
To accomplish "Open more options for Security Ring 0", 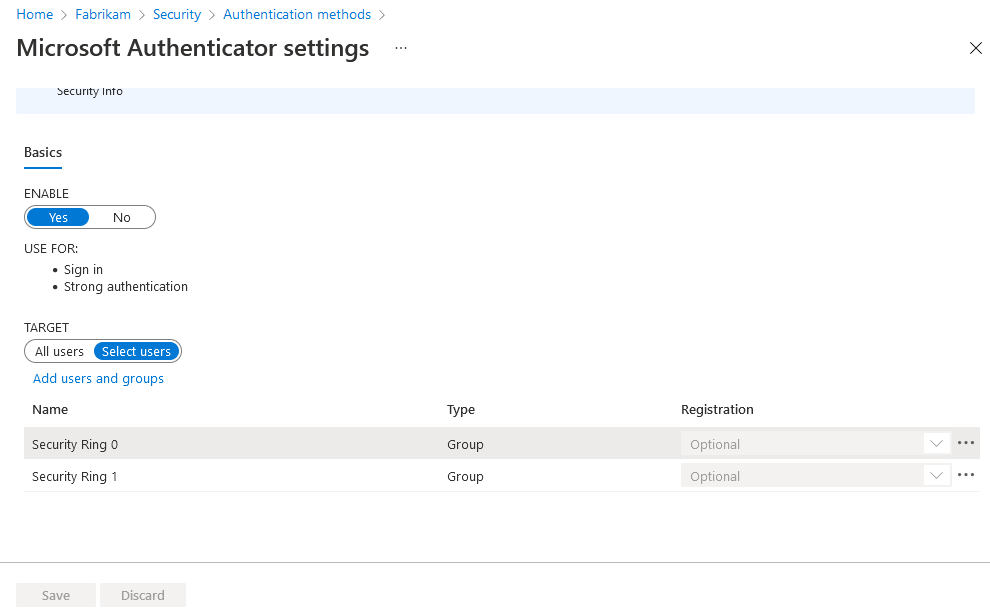I will [x=965, y=443].
